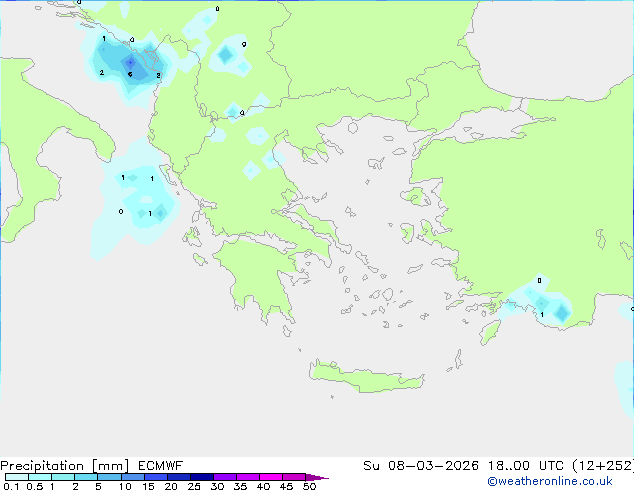The width and height of the screenshot is (634, 490).
Task: Click the "10" legend scale label
Action: [x=125, y=486]
